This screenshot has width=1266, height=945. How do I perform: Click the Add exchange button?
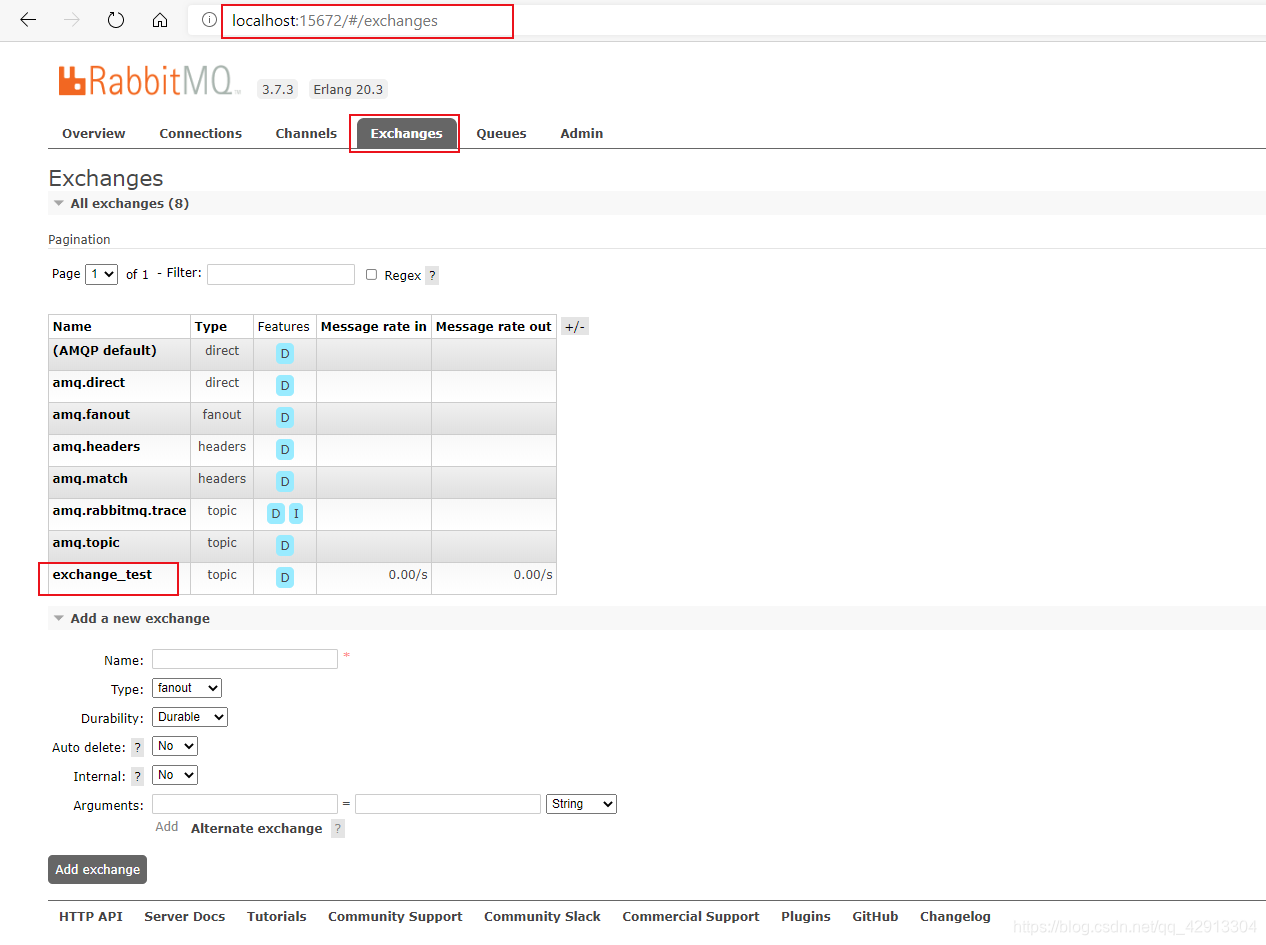[97, 869]
